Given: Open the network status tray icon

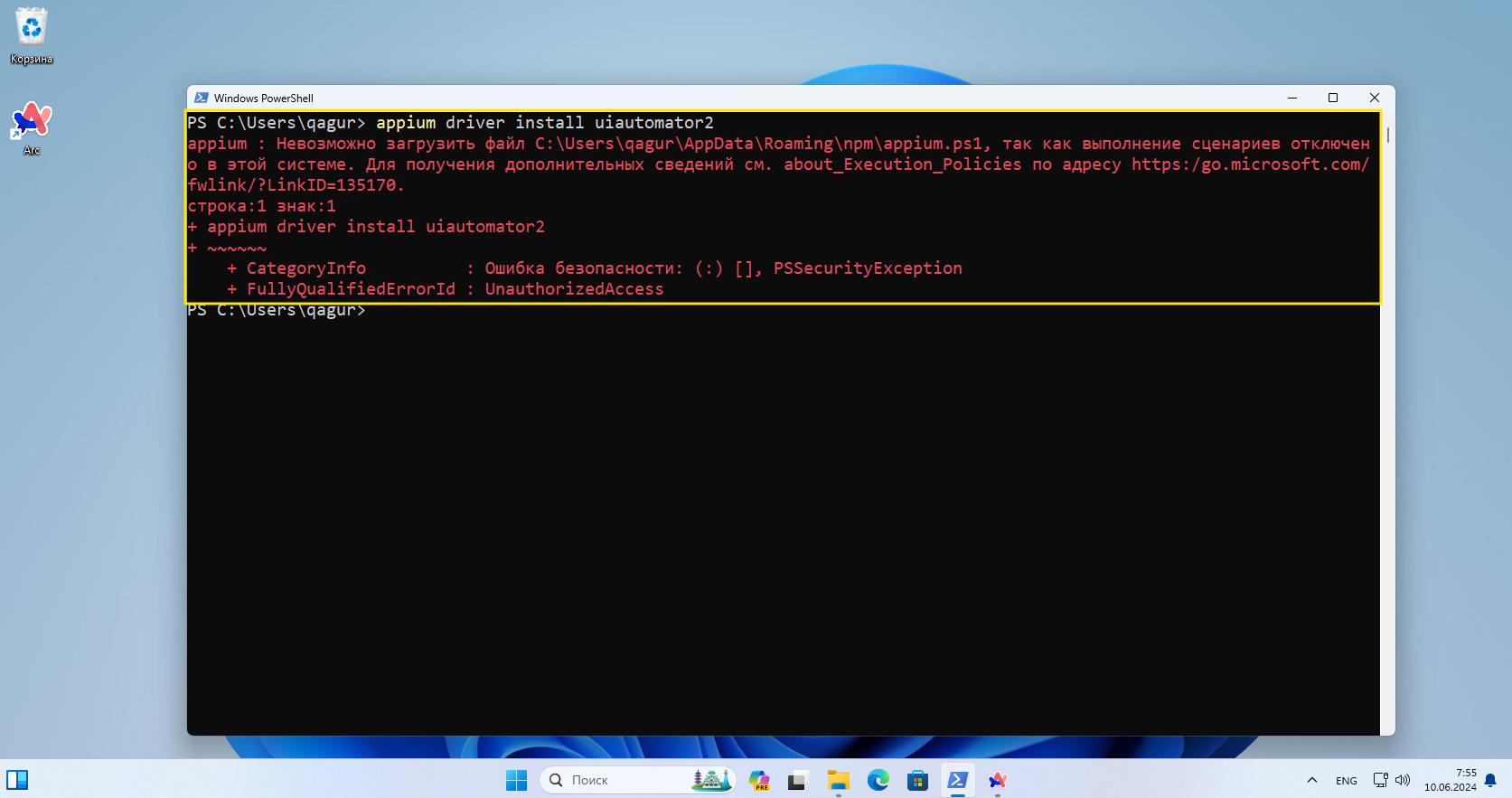Looking at the screenshot, I should pos(1380,780).
